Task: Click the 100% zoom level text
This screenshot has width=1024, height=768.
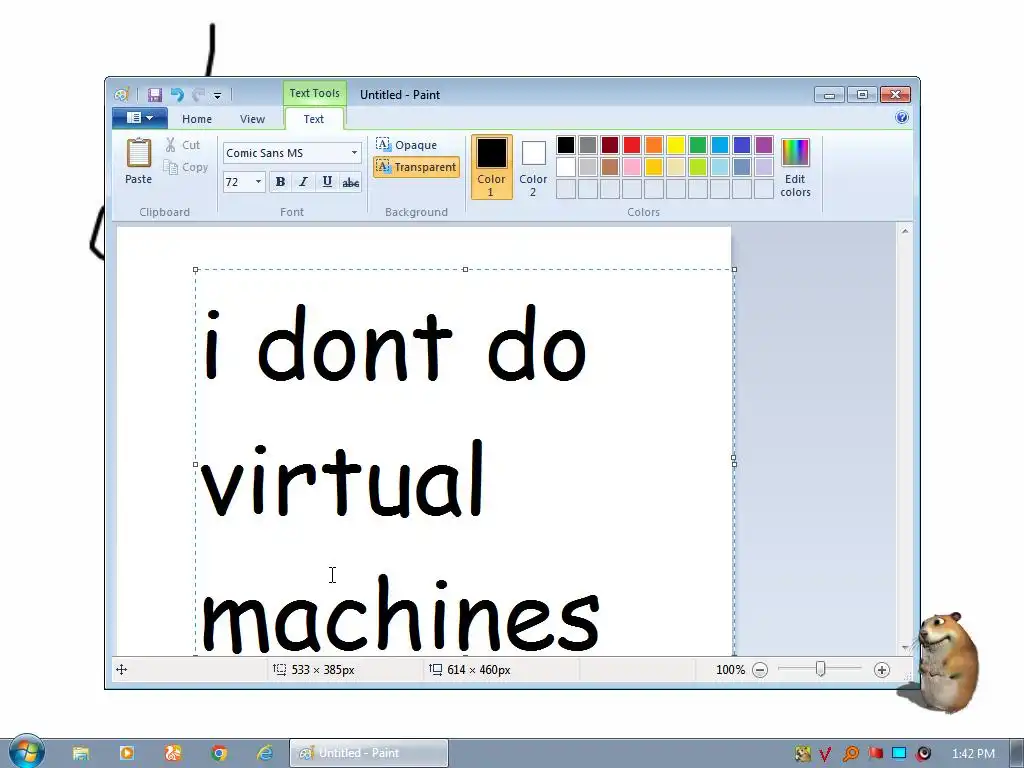Action: 730,670
